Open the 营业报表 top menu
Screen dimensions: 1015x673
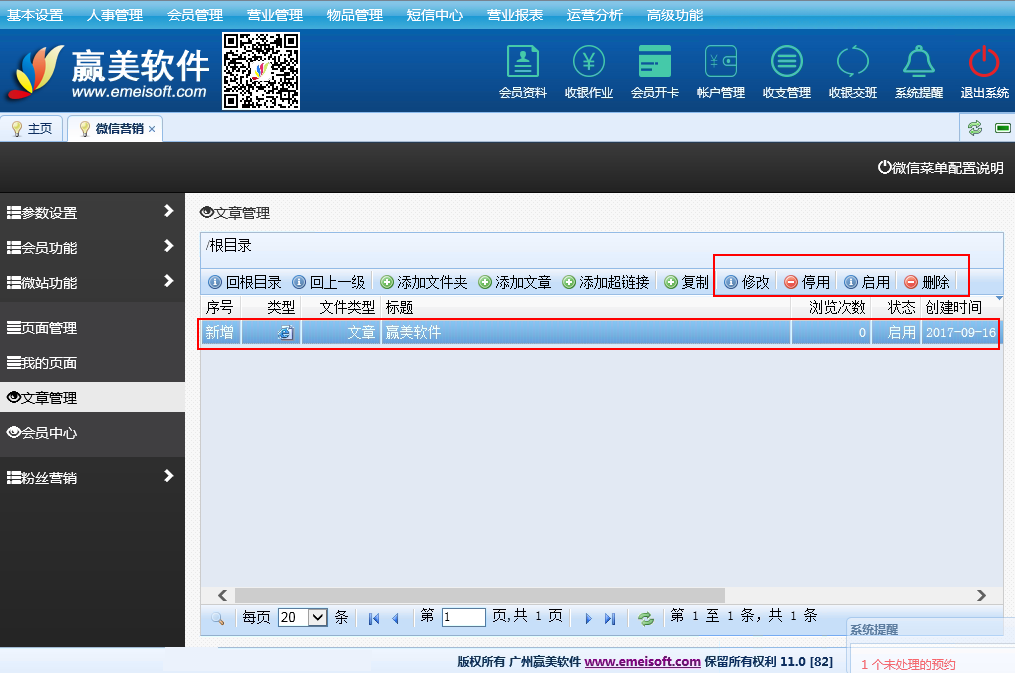point(515,15)
